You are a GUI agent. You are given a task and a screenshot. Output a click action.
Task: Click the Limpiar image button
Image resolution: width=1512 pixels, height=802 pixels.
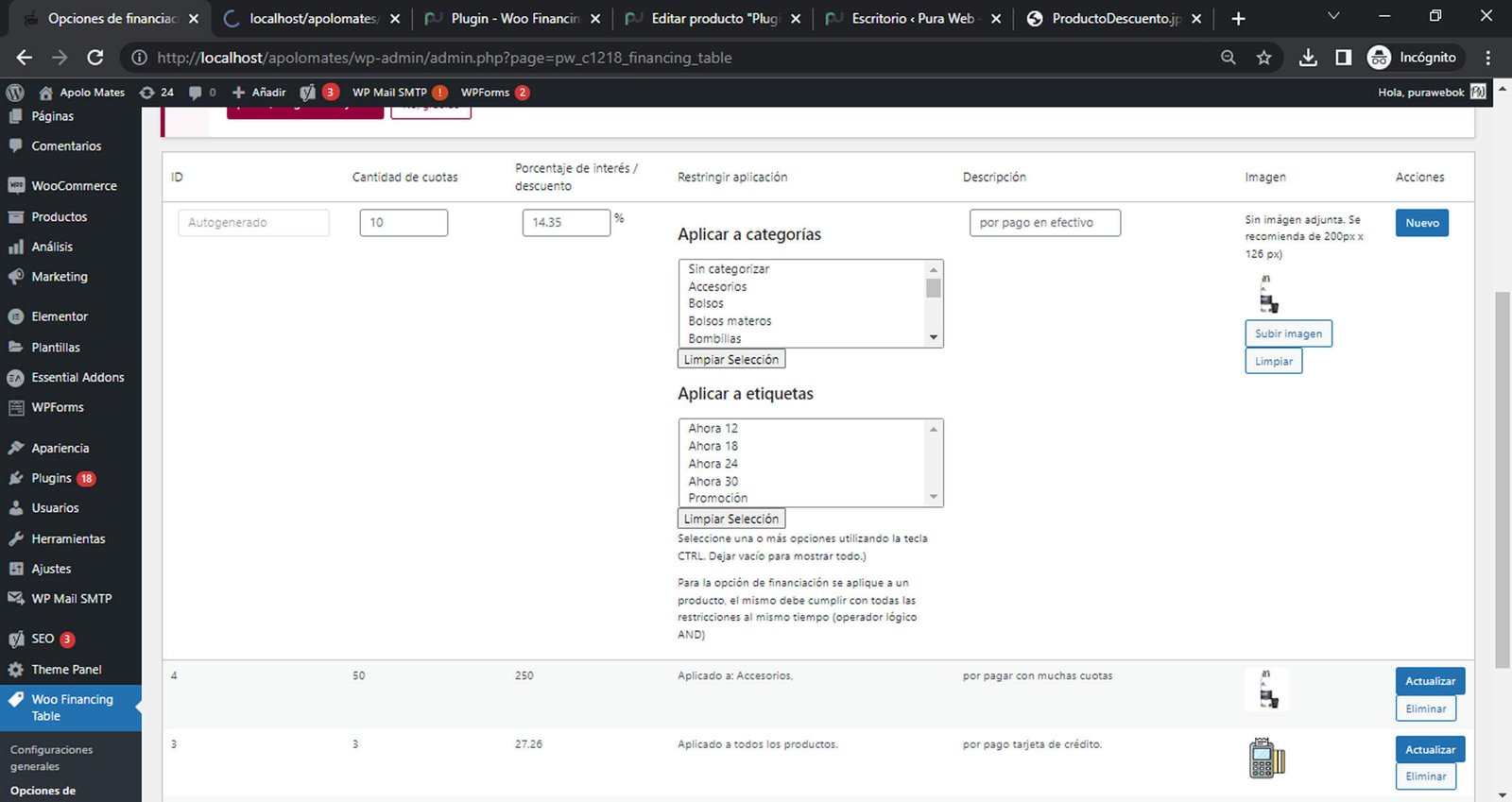pyautogui.click(x=1274, y=361)
